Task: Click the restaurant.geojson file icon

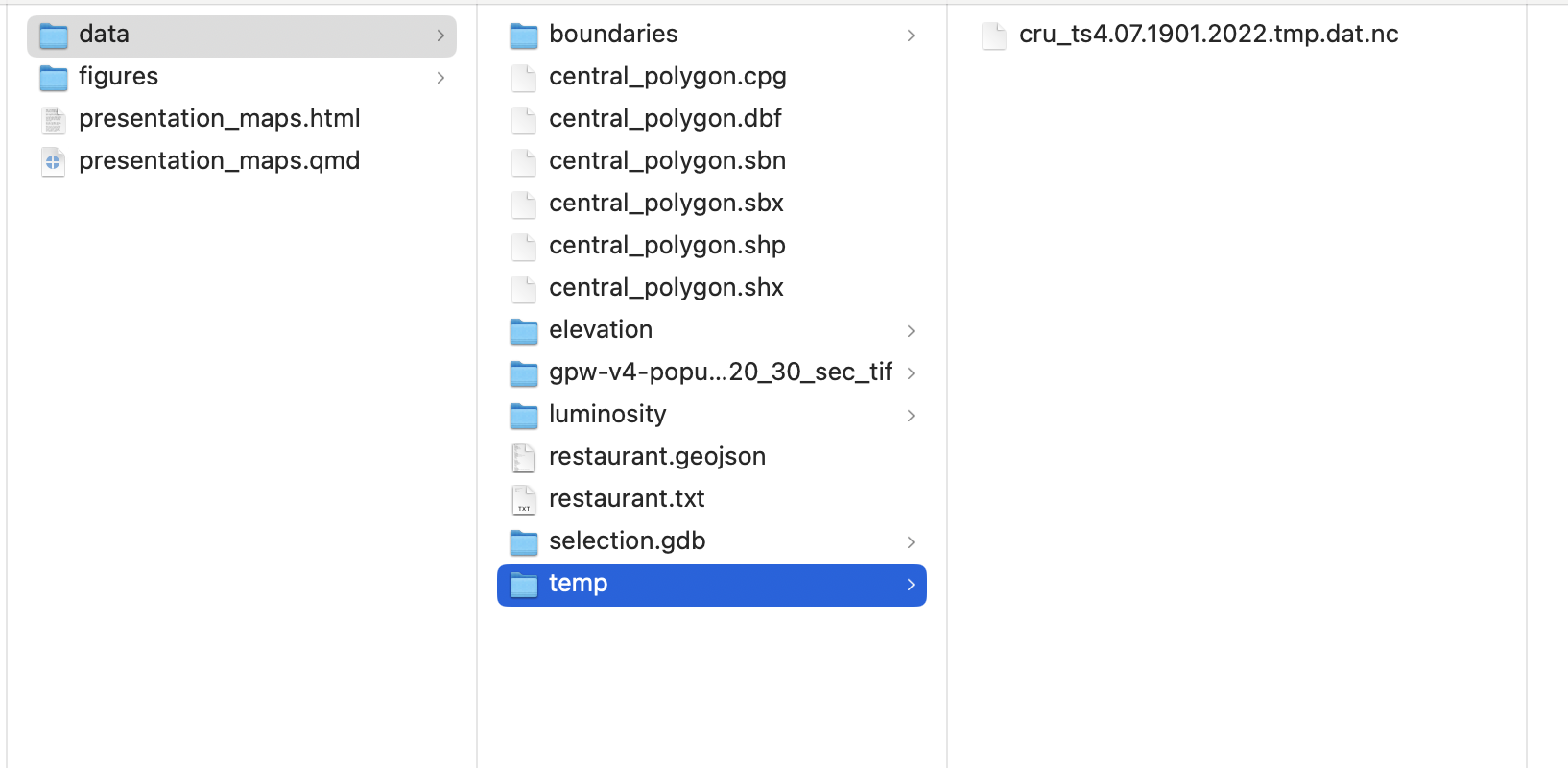Action: [524, 457]
